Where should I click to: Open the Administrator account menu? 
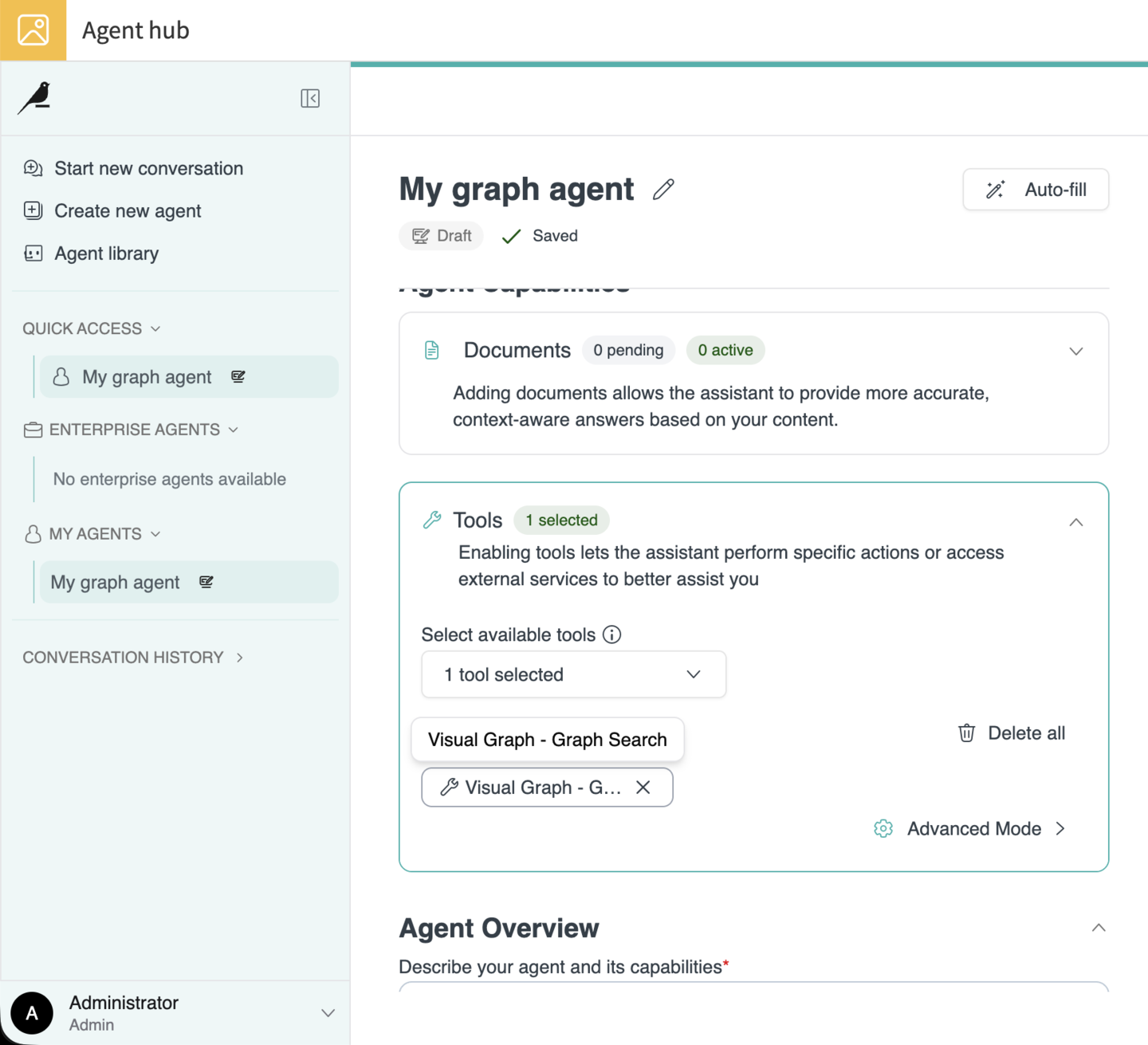[x=175, y=1013]
